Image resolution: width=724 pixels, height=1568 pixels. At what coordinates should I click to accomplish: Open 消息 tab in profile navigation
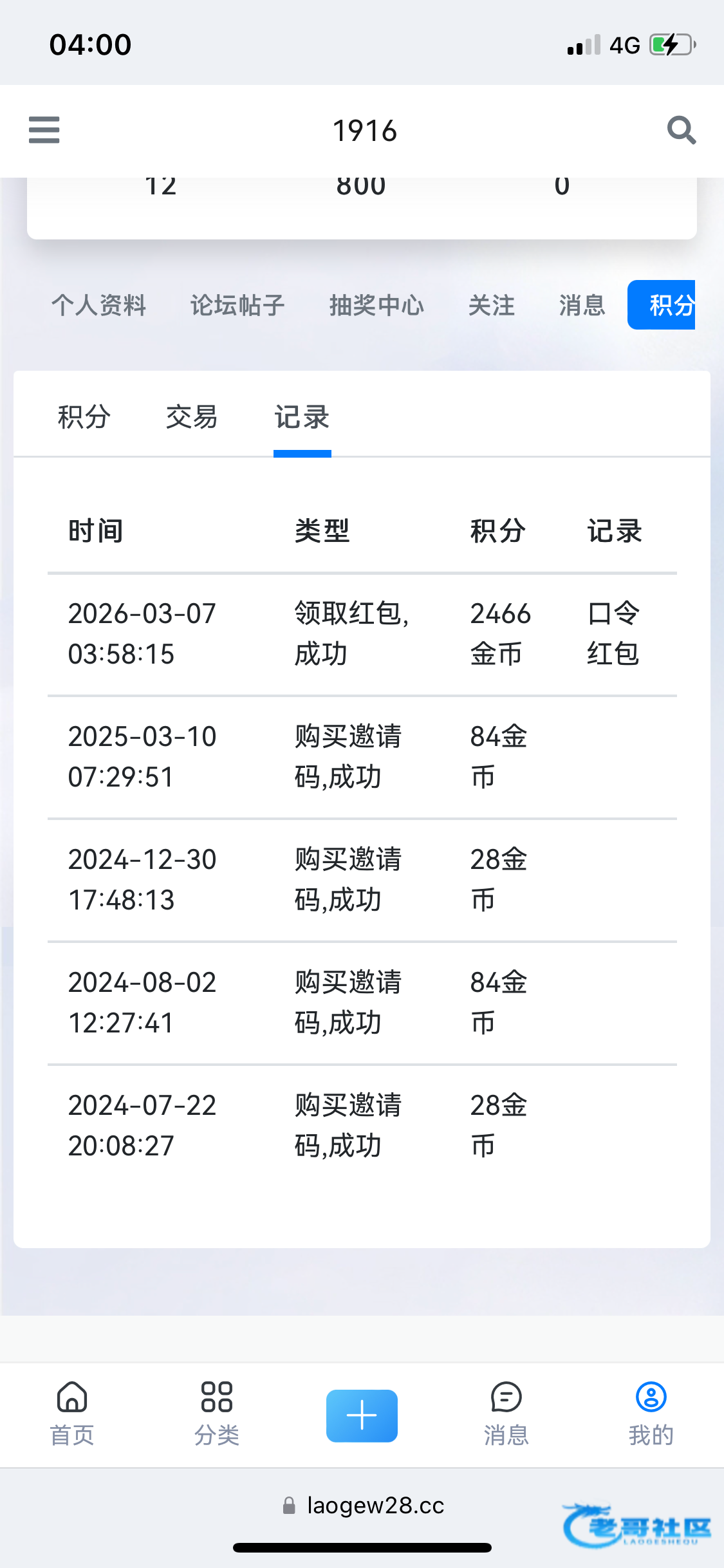point(582,305)
